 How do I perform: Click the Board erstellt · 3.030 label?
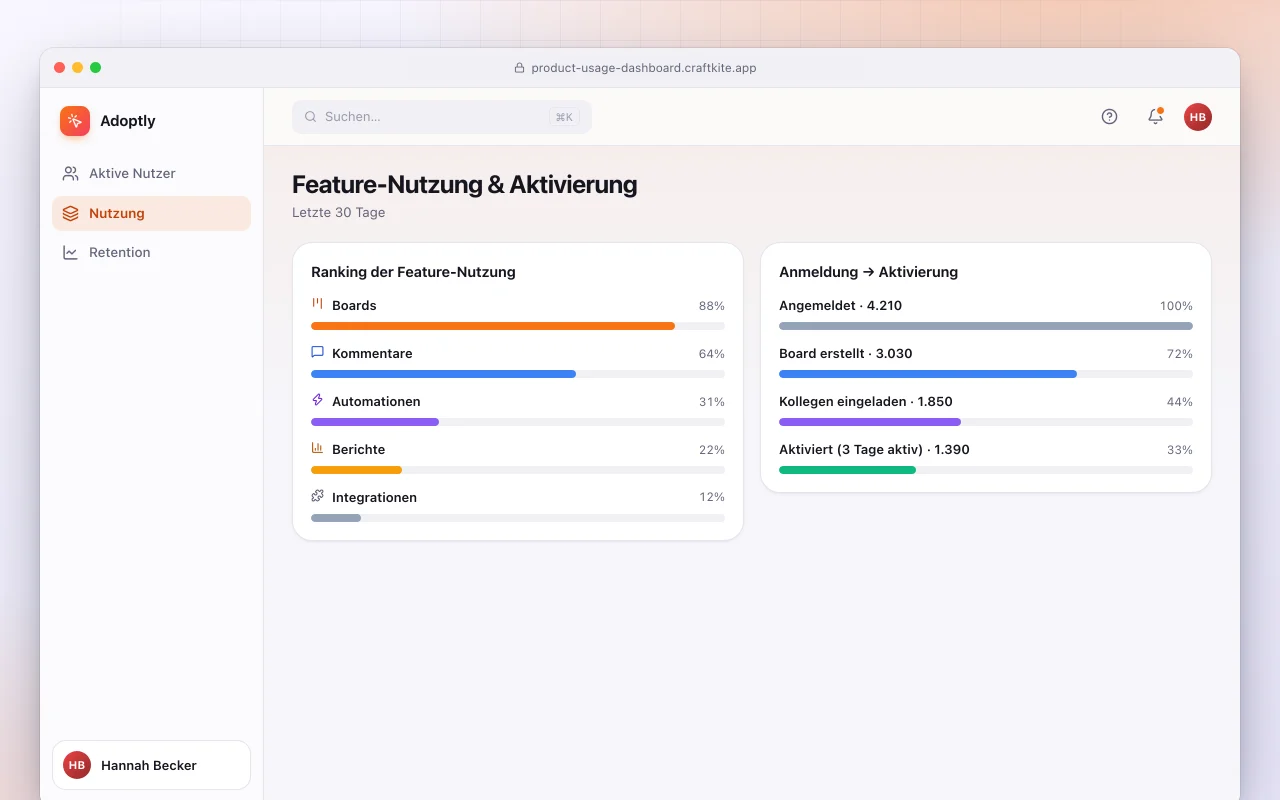coord(846,354)
